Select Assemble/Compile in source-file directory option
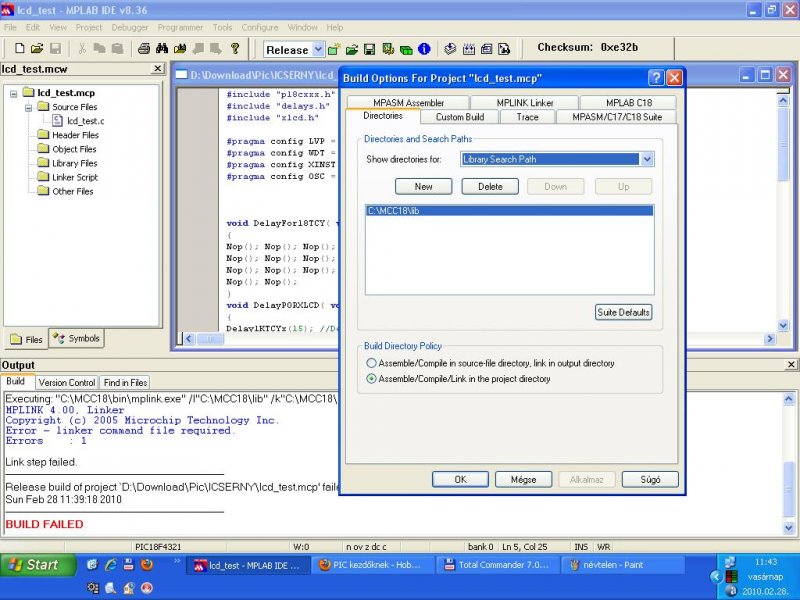 [x=371, y=363]
